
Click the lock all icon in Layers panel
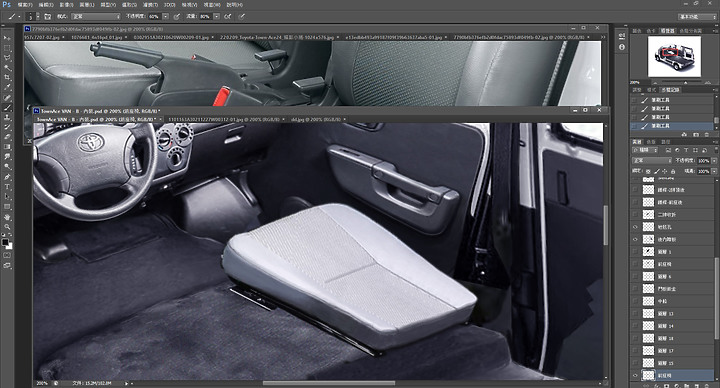click(x=673, y=171)
